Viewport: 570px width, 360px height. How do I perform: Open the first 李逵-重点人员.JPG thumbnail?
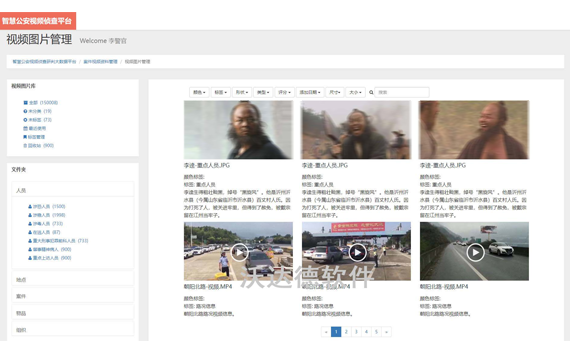pos(238,130)
